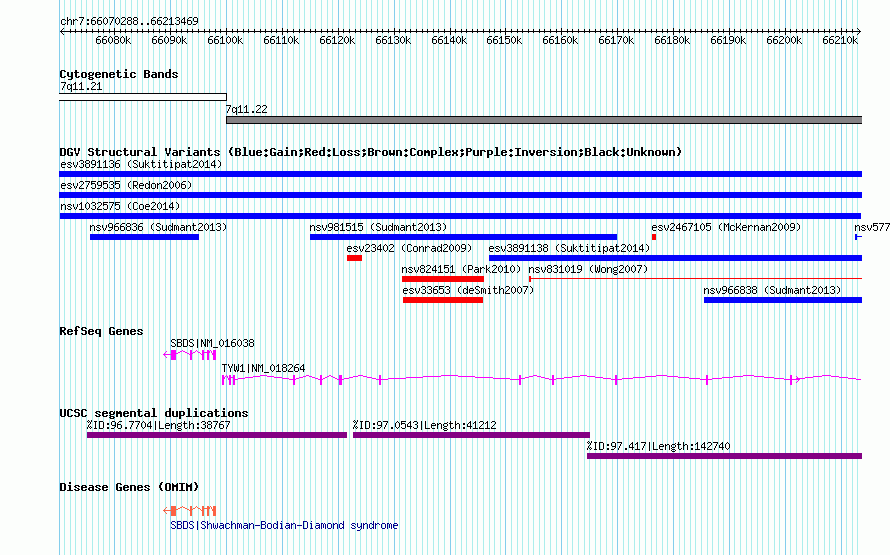Select the esv2759535 (Redon2006) variant bar
Image resolution: width=890 pixels, height=555 pixels.
click(460, 195)
